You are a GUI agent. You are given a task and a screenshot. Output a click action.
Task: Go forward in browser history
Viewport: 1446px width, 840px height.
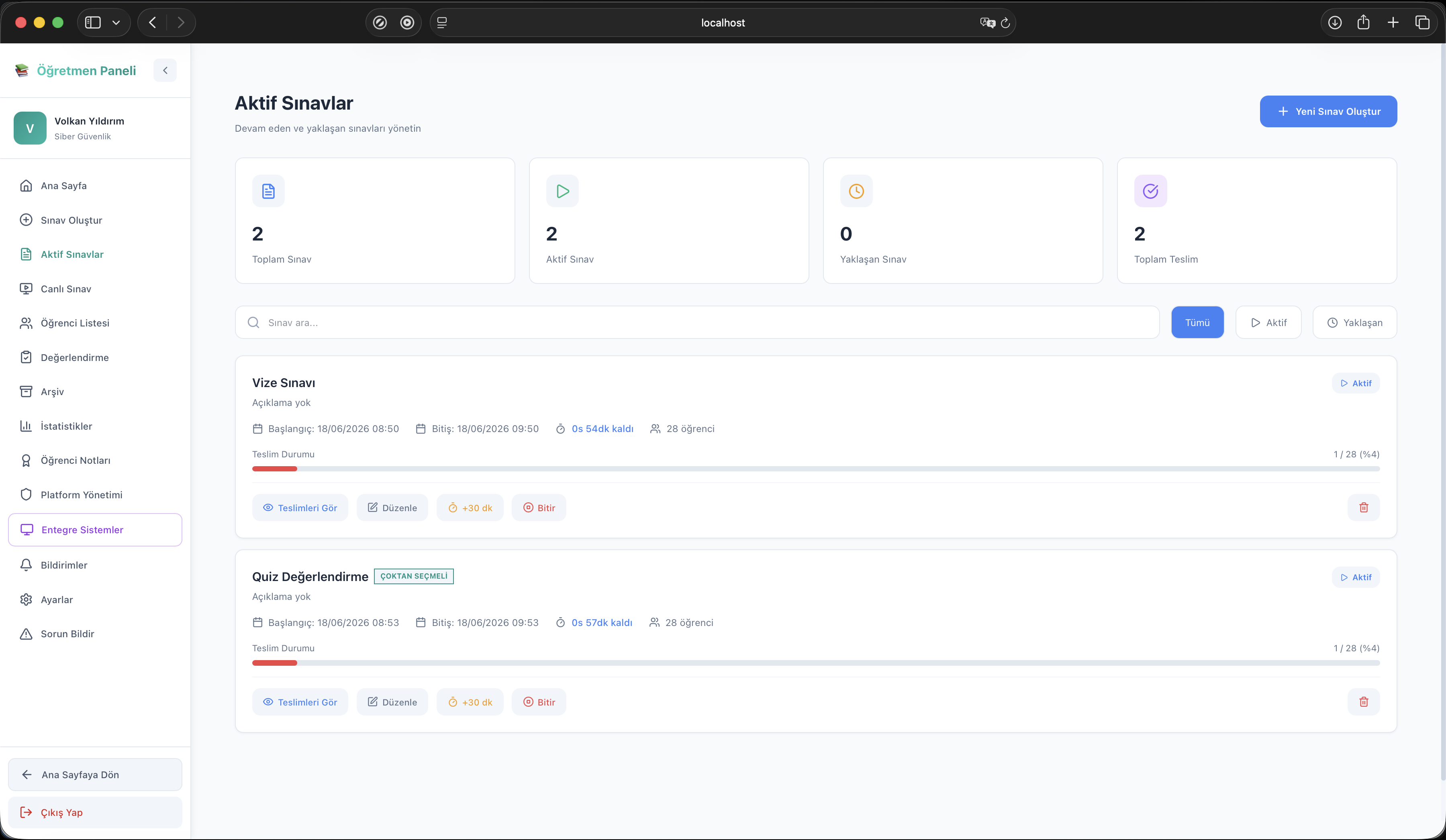[x=181, y=22]
